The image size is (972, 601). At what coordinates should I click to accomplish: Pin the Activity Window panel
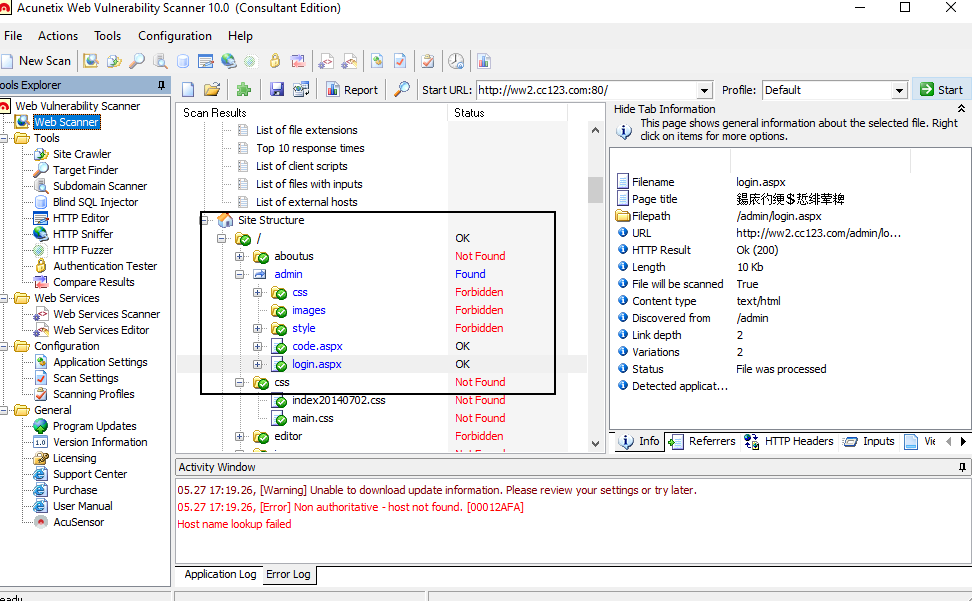point(962,467)
